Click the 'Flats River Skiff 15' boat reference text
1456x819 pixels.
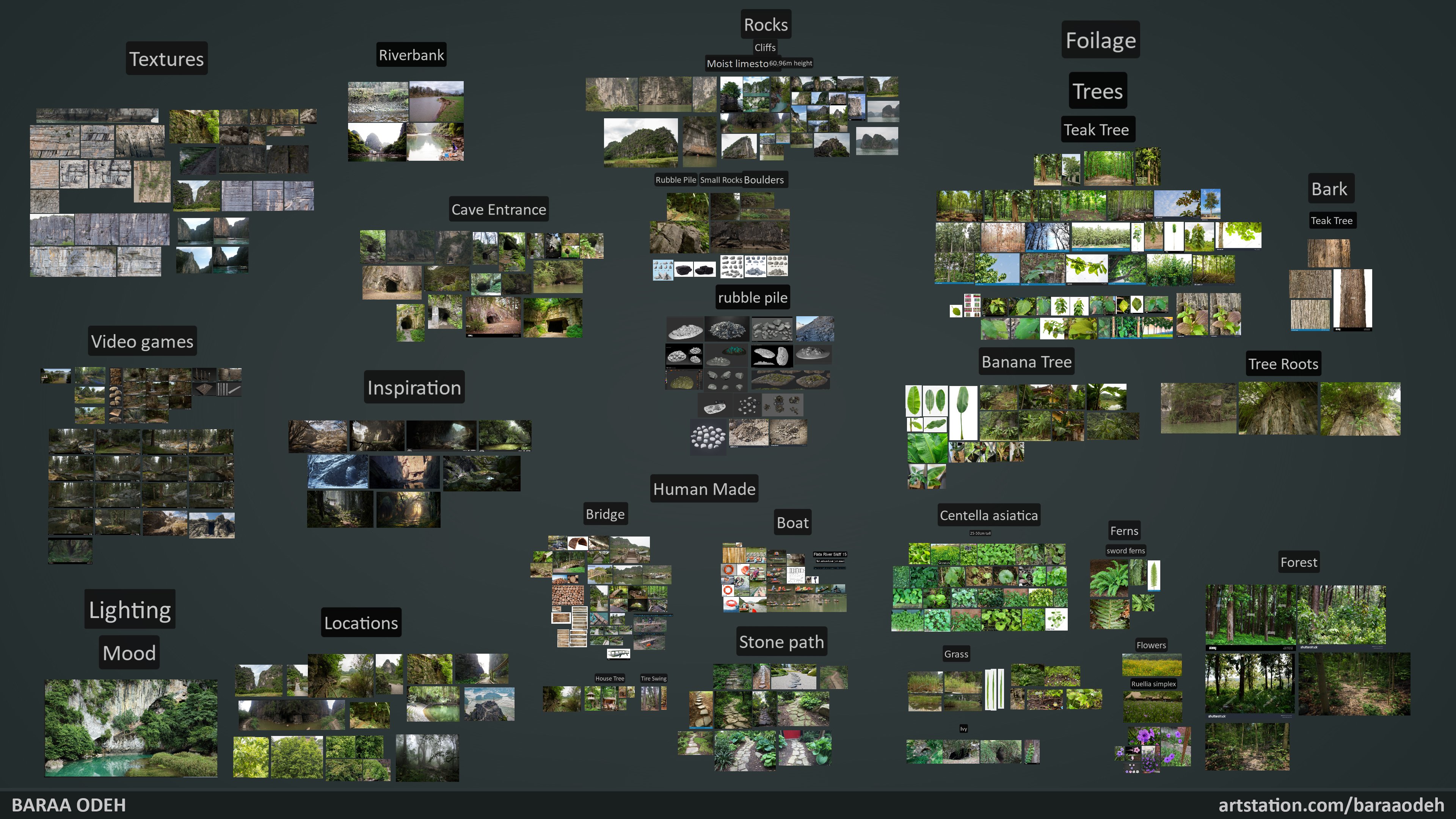[x=830, y=554]
